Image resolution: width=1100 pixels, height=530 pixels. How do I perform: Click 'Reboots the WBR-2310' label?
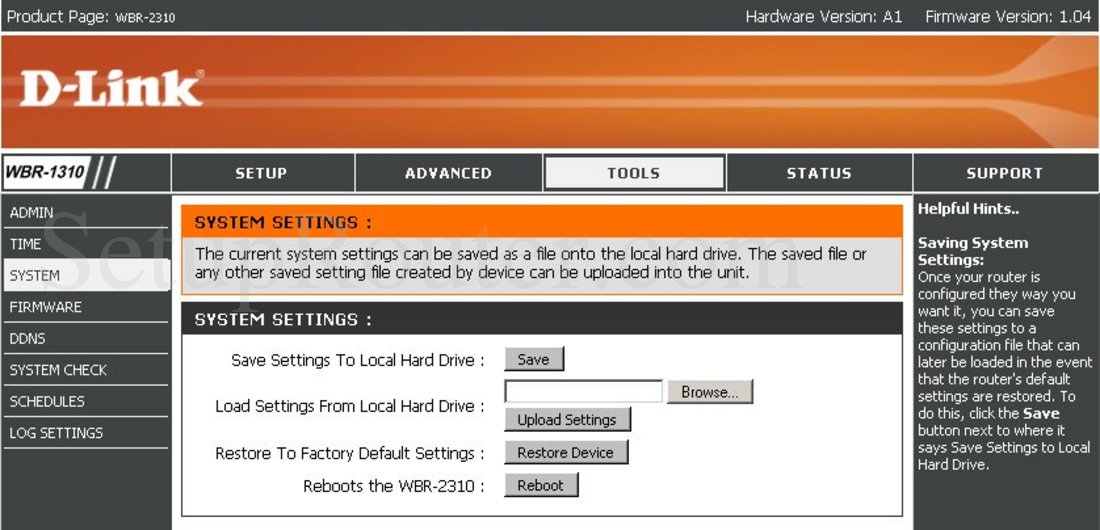[x=394, y=486]
